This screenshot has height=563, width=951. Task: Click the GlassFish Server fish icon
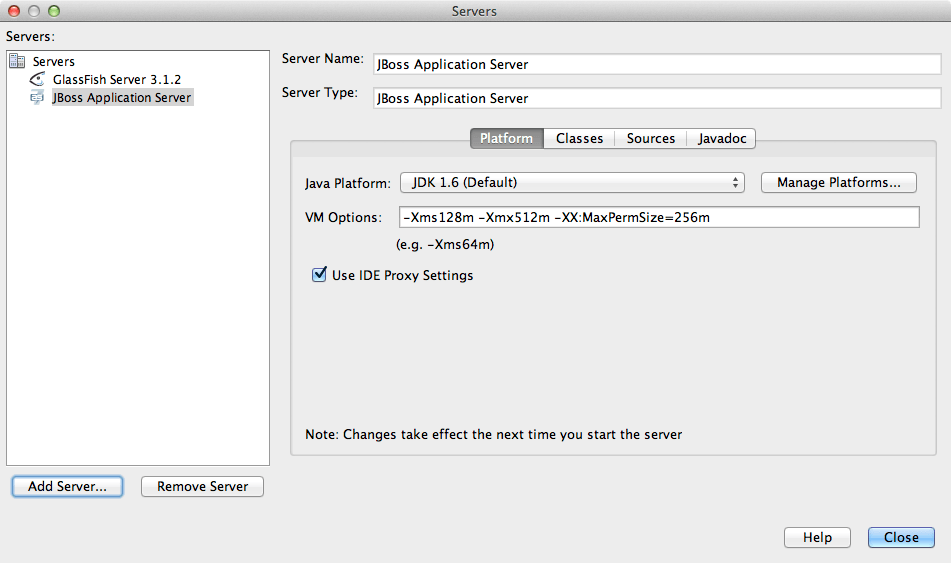[38, 79]
